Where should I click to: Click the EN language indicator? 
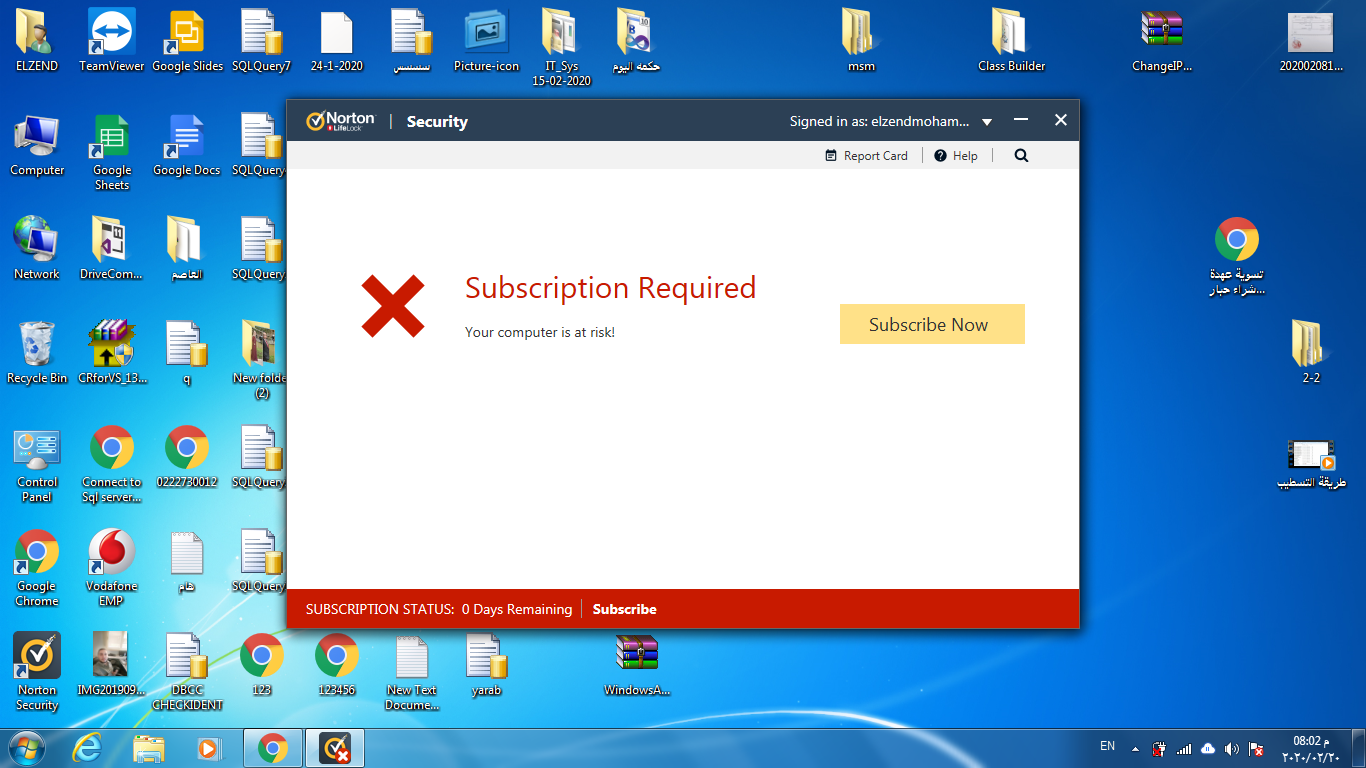point(1107,746)
